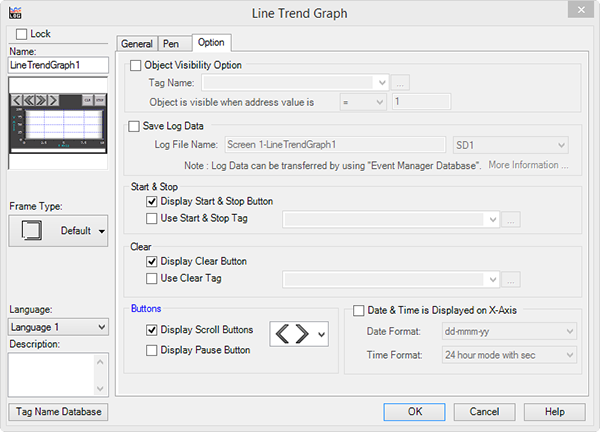Click the Description box scroll down arrow
Screen dimensions: 600x432
point(100,389)
